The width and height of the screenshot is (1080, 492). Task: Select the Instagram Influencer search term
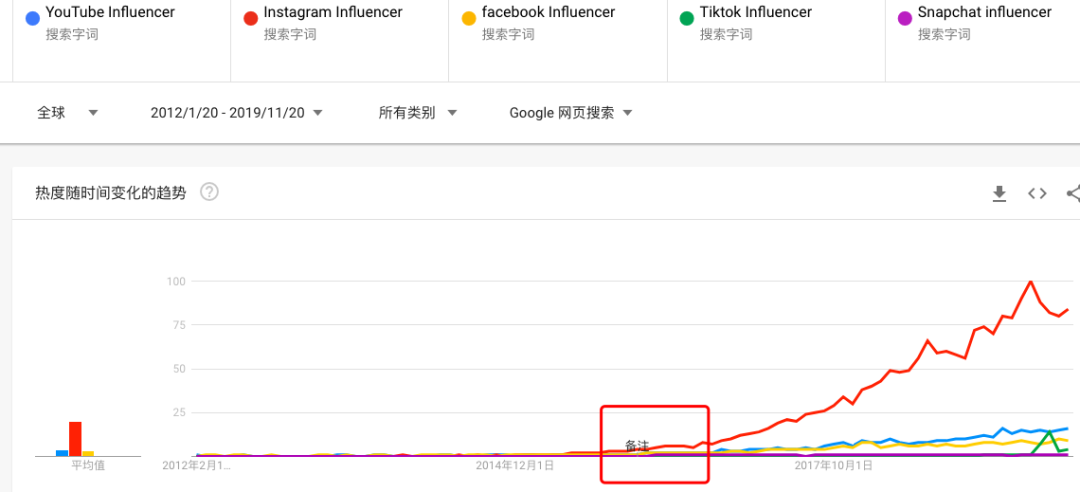tap(333, 13)
